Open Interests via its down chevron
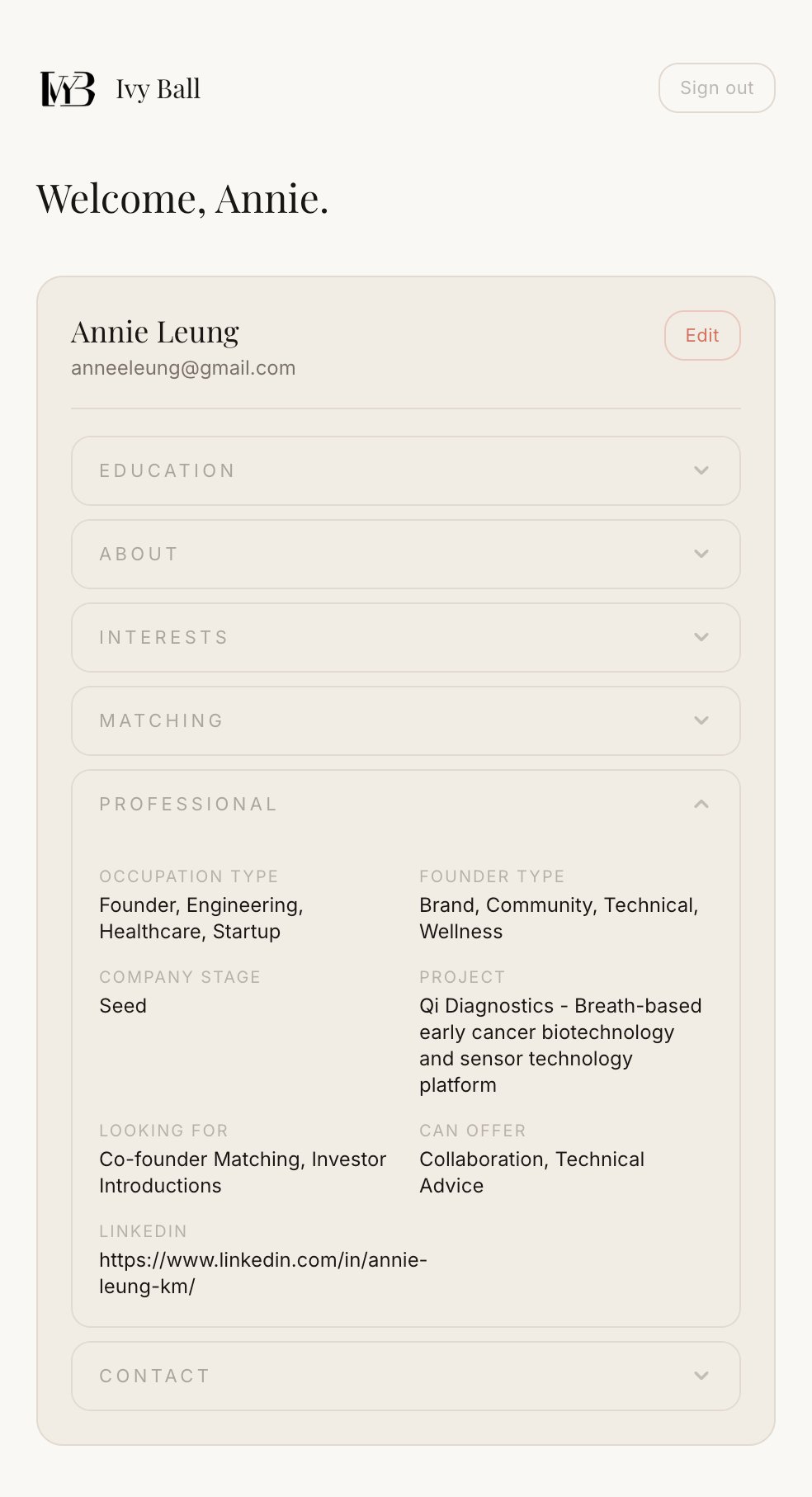This screenshot has height=1497, width=812. click(x=701, y=637)
